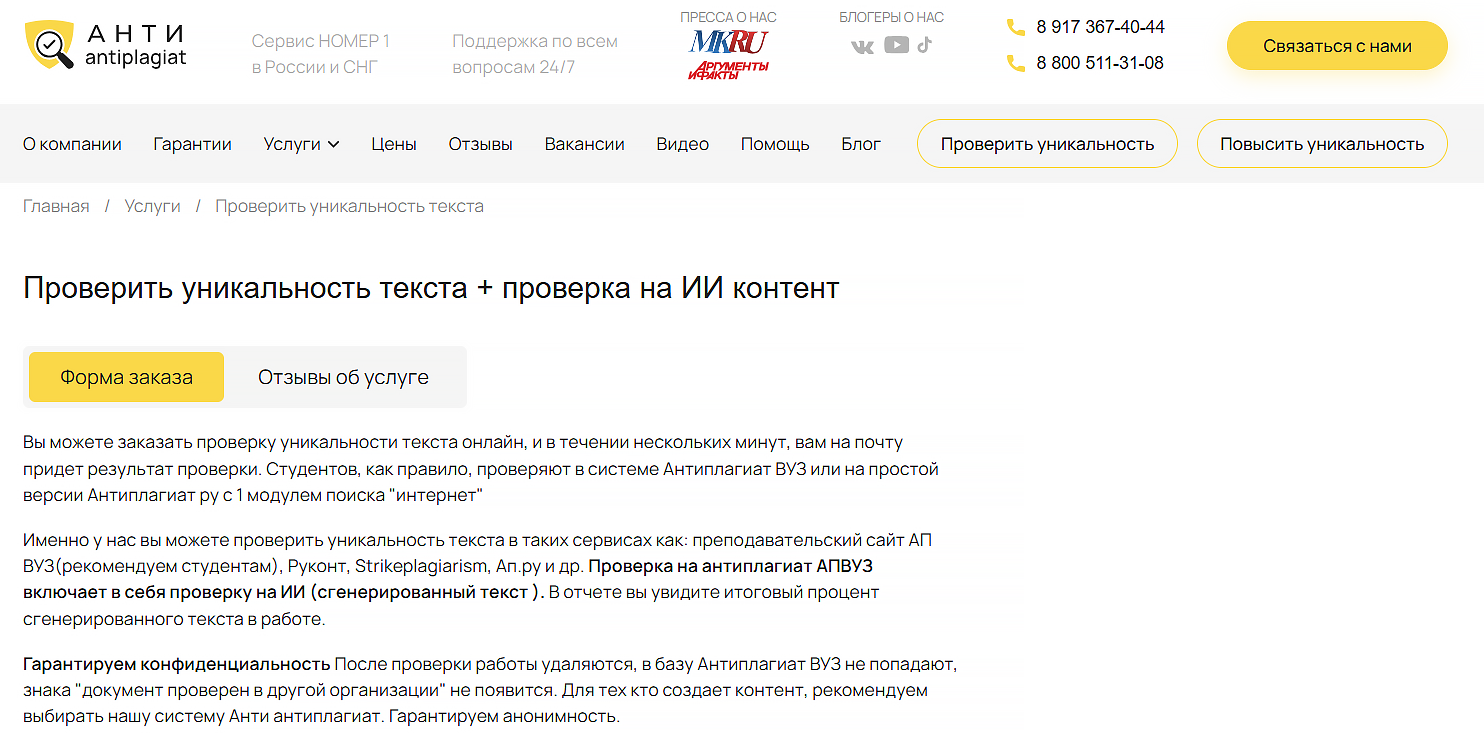Select the Форма заказа tab
Screen dimensions: 1484x747
click(125, 377)
